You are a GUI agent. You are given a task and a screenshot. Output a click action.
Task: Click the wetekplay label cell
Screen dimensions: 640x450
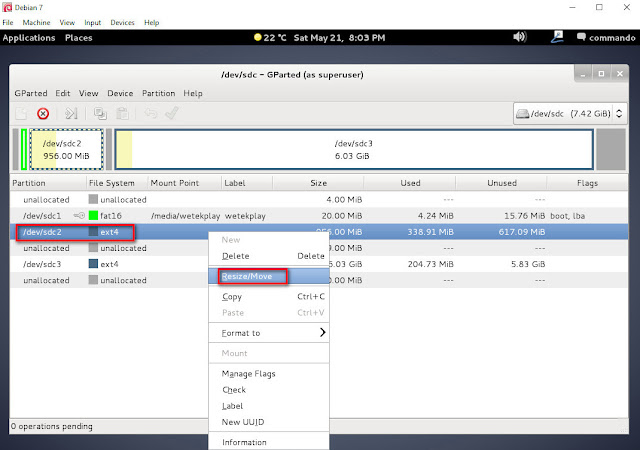tap(245, 216)
